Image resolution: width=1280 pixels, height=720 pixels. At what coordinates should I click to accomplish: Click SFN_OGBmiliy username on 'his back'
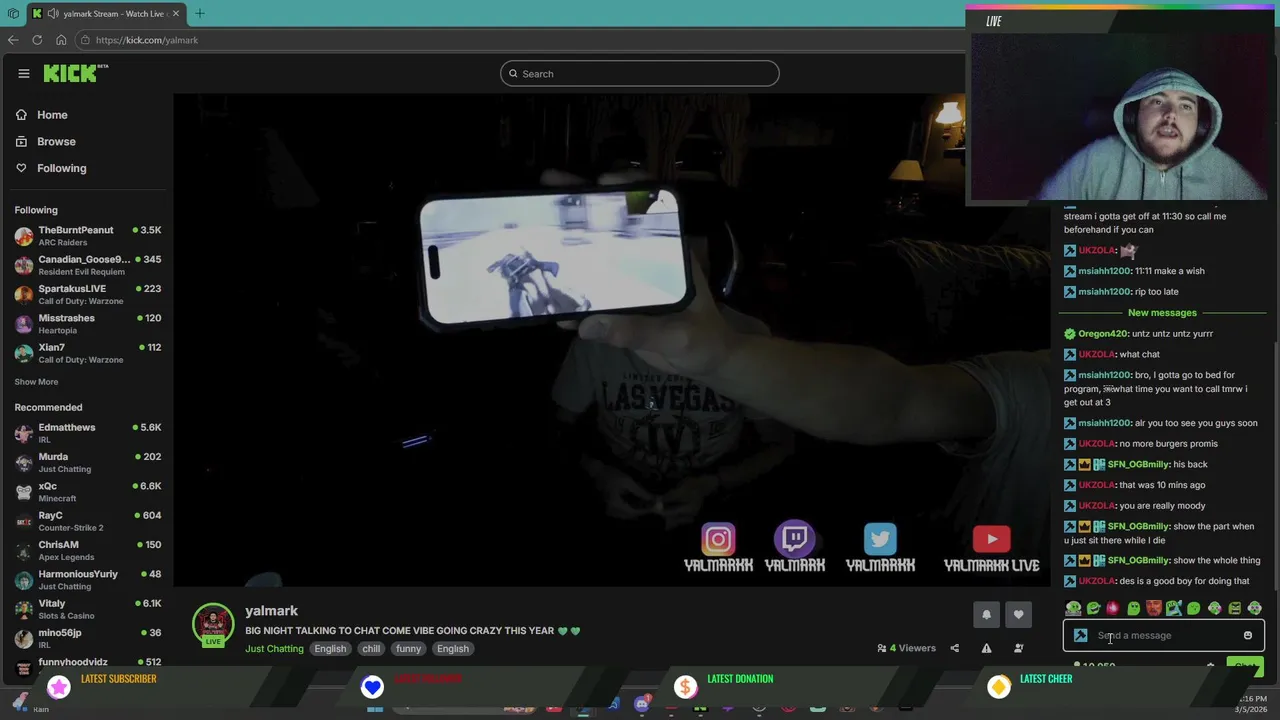[1138, 464]
